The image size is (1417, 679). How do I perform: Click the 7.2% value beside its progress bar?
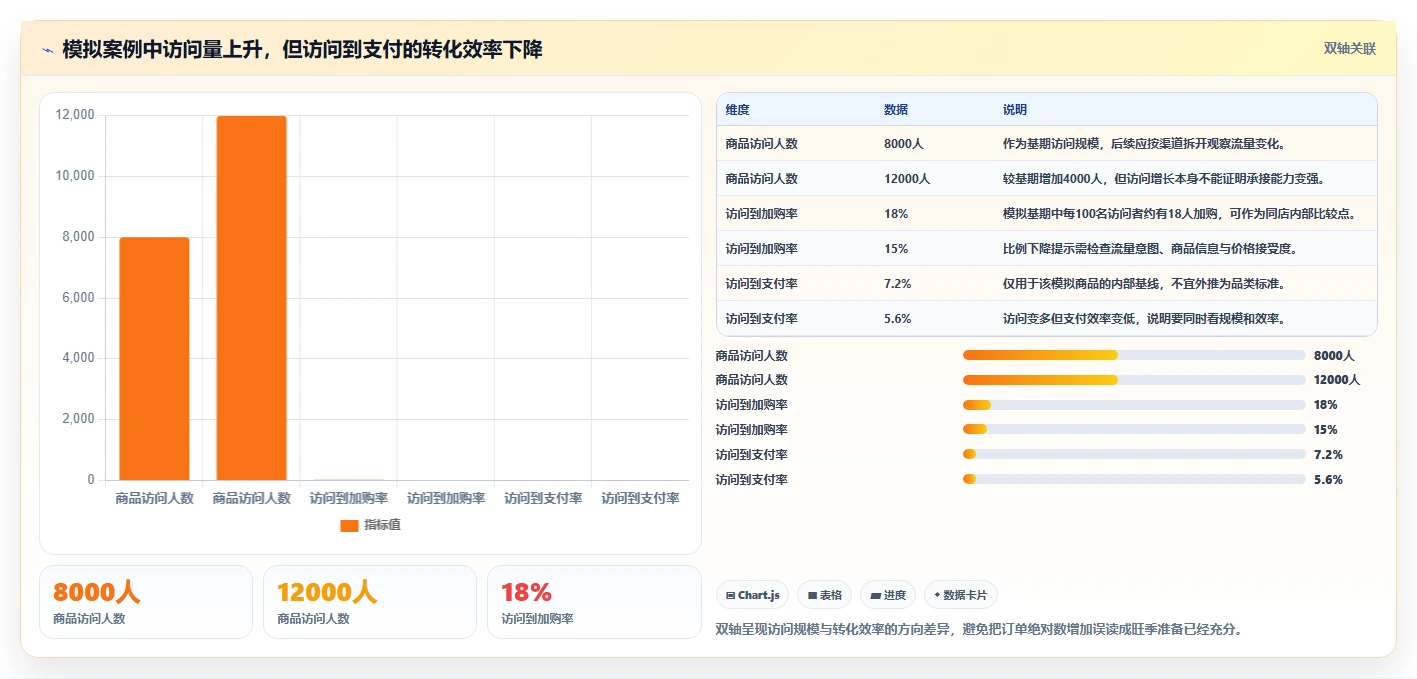tap(1328, 455)
